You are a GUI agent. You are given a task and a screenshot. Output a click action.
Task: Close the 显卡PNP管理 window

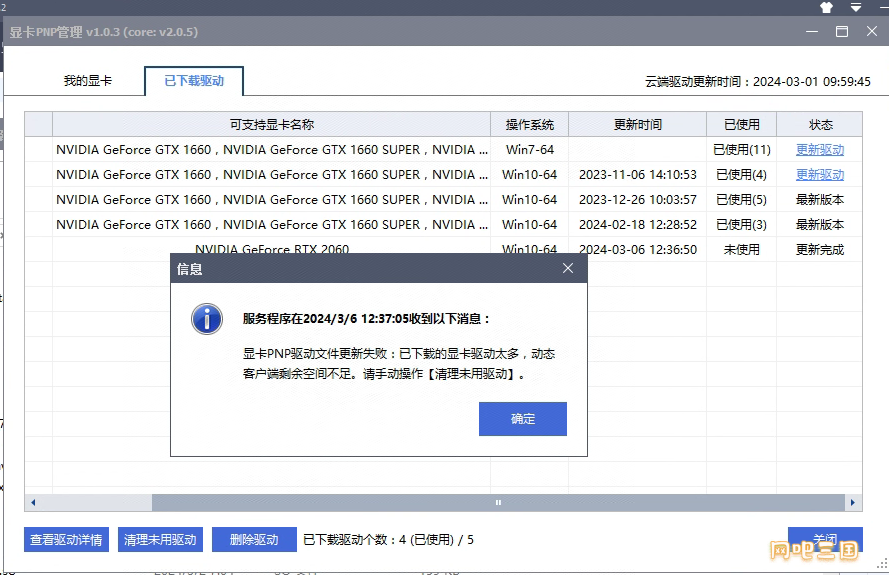[x=872, y=32]
